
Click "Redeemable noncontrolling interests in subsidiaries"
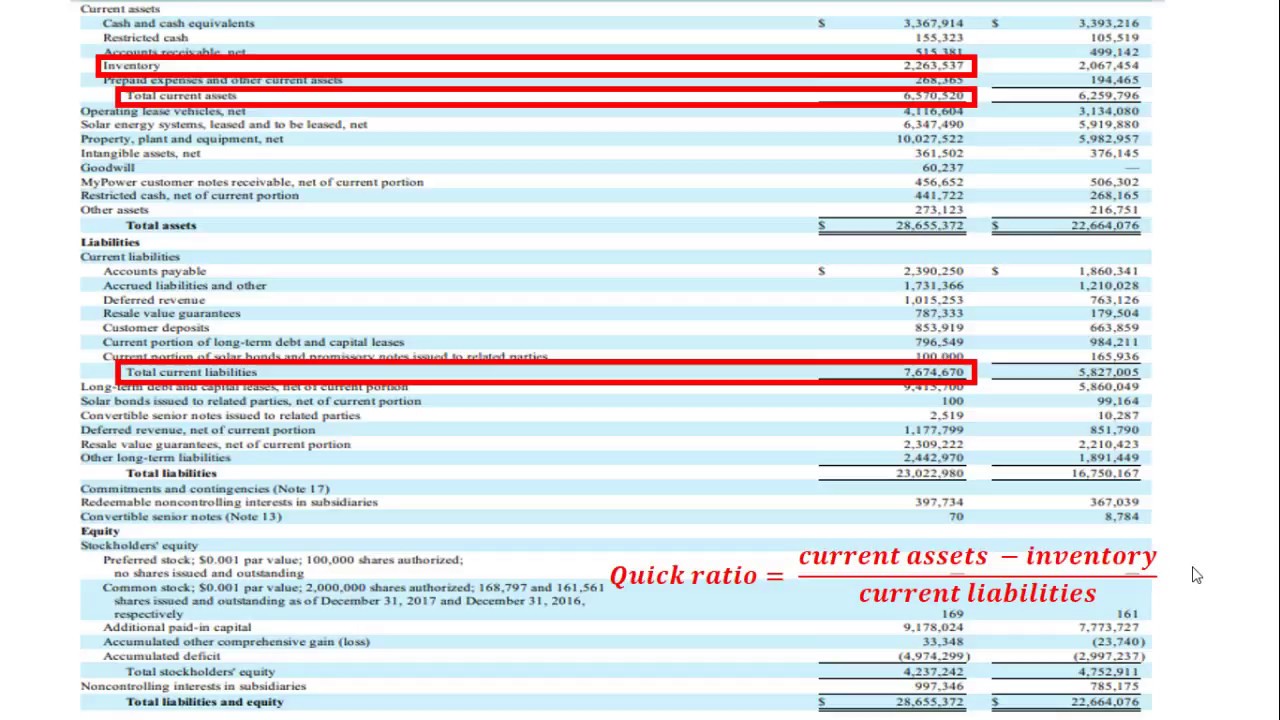coord(230,502)
